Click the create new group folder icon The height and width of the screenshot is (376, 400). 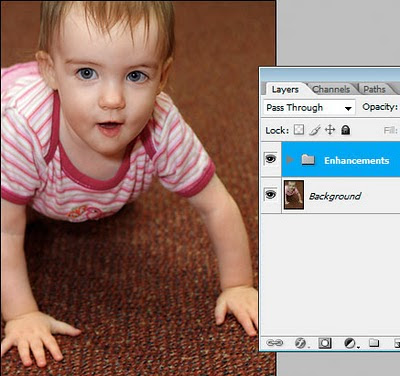(374, 343)
